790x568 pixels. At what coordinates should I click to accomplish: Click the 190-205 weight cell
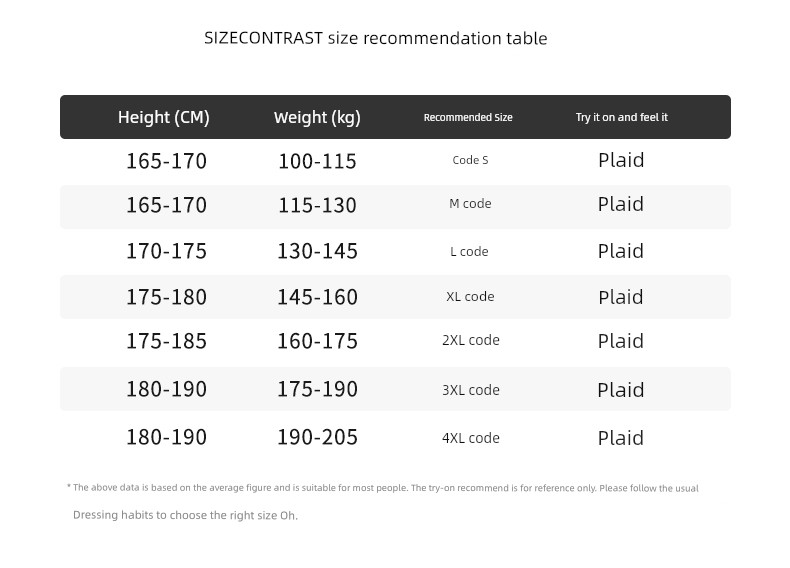tap(317, 438)
